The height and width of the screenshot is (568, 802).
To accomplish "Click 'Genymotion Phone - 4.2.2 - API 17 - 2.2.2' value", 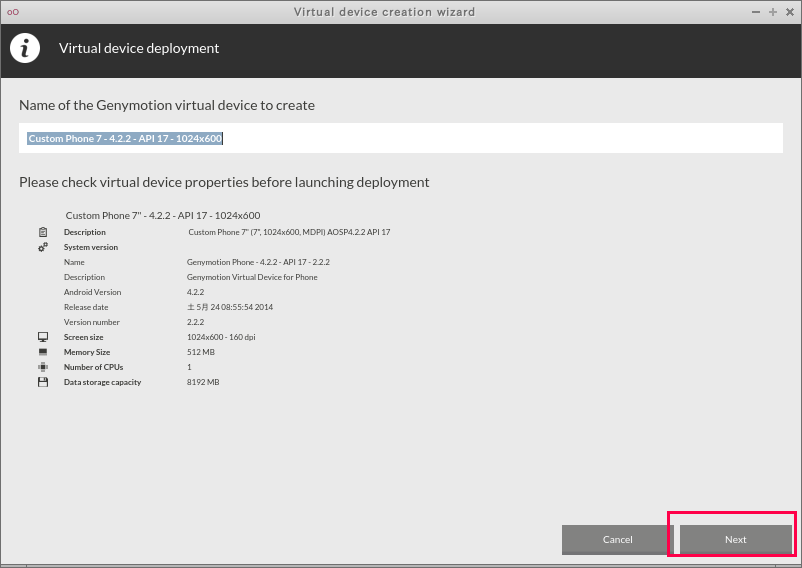I will (x=258, y=262).
